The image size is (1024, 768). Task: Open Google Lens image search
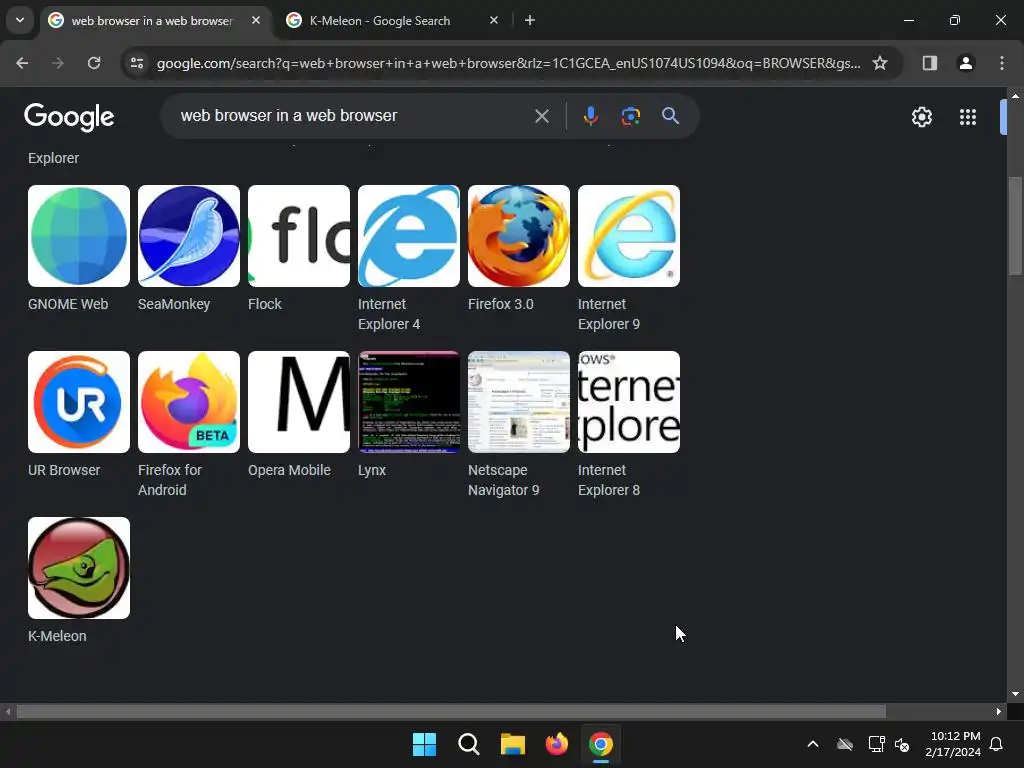[630, 116]
